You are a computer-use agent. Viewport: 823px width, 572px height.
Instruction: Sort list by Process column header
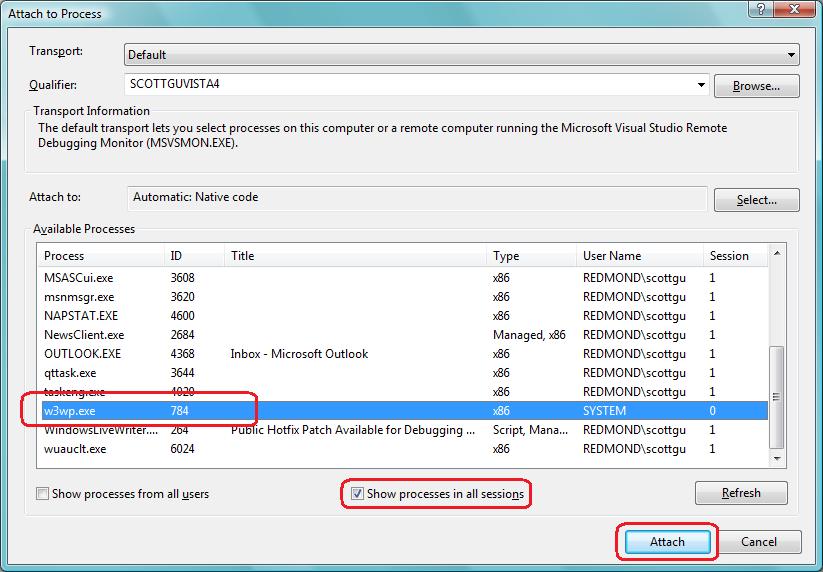[x=101, y=256]
